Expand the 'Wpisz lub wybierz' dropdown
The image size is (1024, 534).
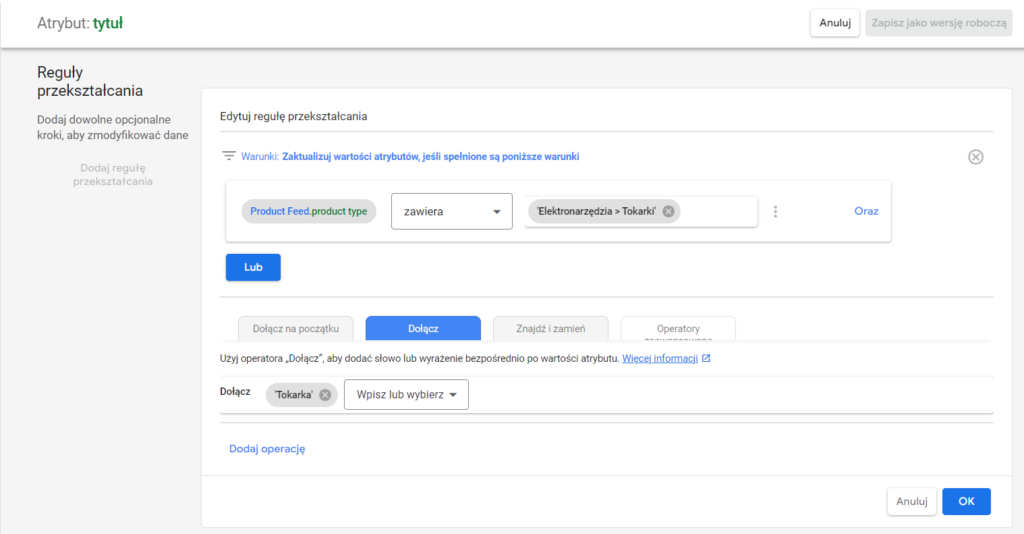click(x=406, y=395)
